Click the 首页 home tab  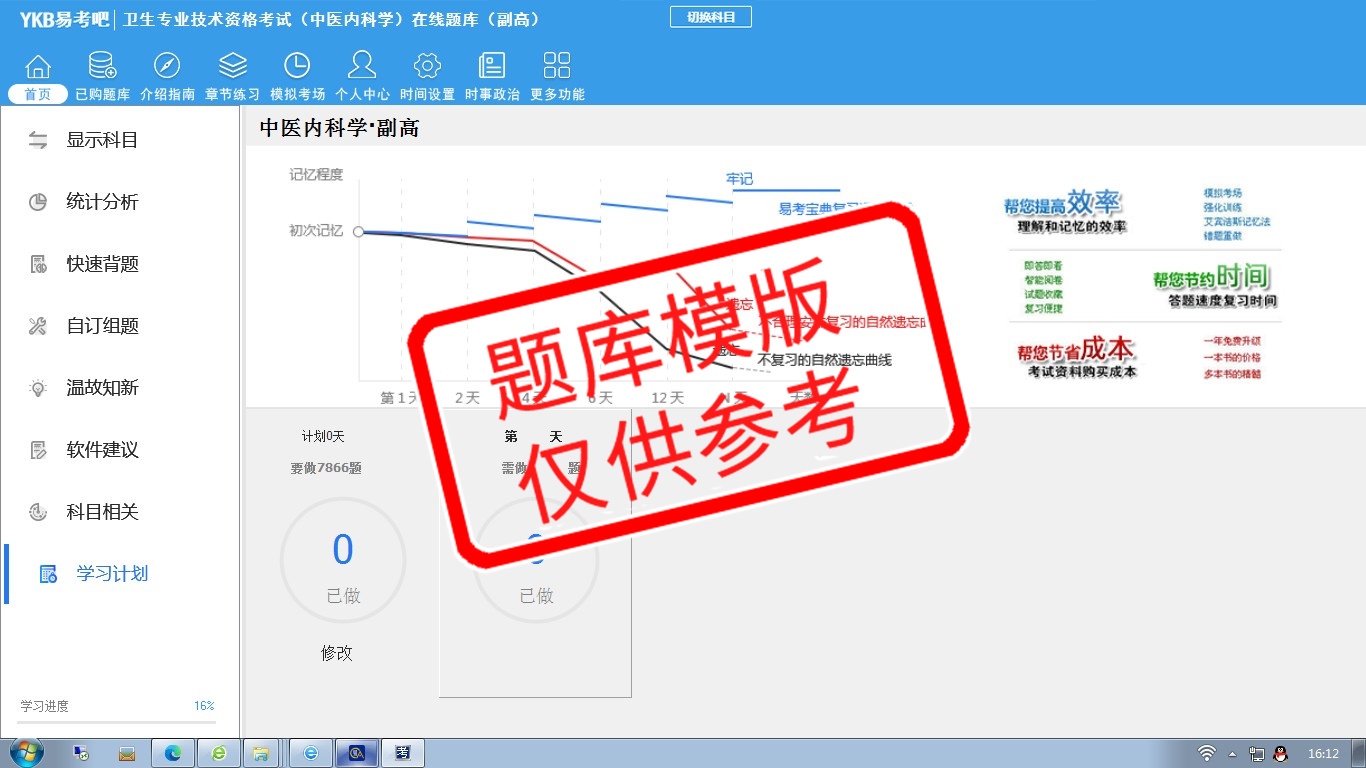click(38, 94)
